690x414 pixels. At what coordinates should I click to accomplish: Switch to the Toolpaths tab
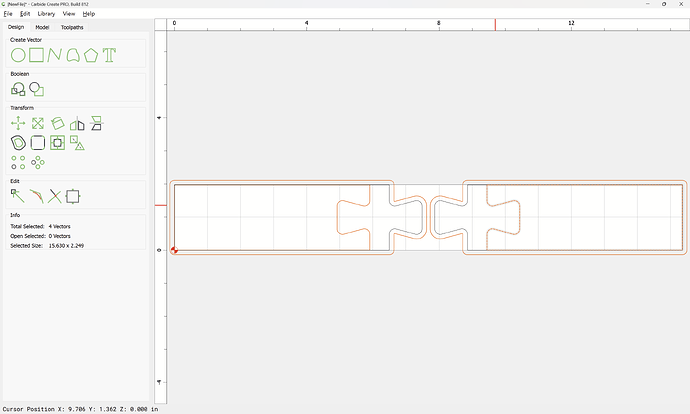pos(72,27)
